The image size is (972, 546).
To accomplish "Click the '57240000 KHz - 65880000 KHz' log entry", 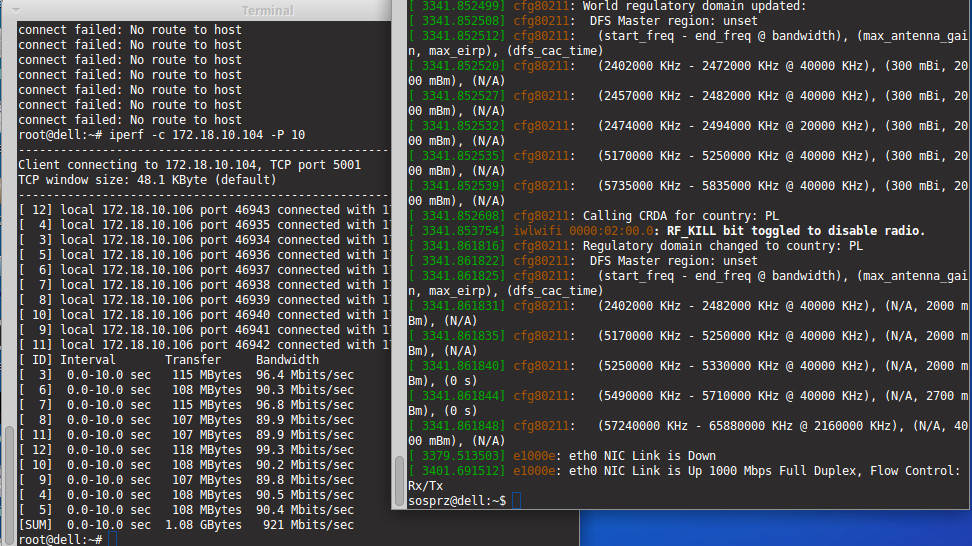I will (x=688, y=433).
